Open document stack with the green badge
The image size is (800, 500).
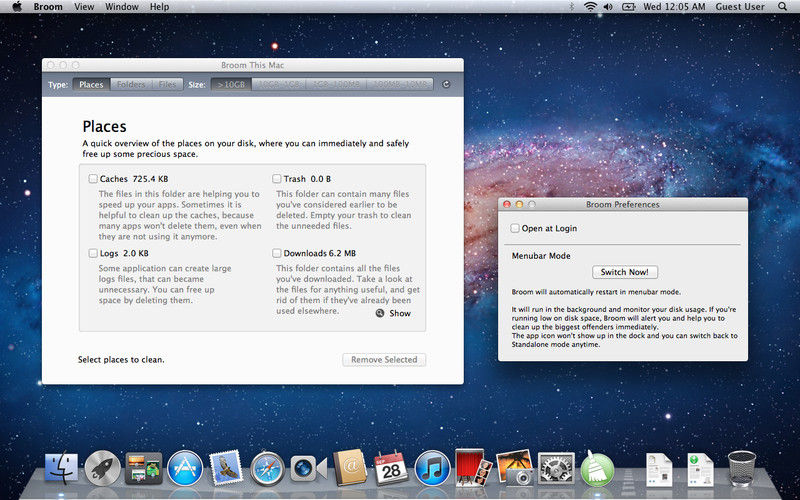tap(700, 469)
